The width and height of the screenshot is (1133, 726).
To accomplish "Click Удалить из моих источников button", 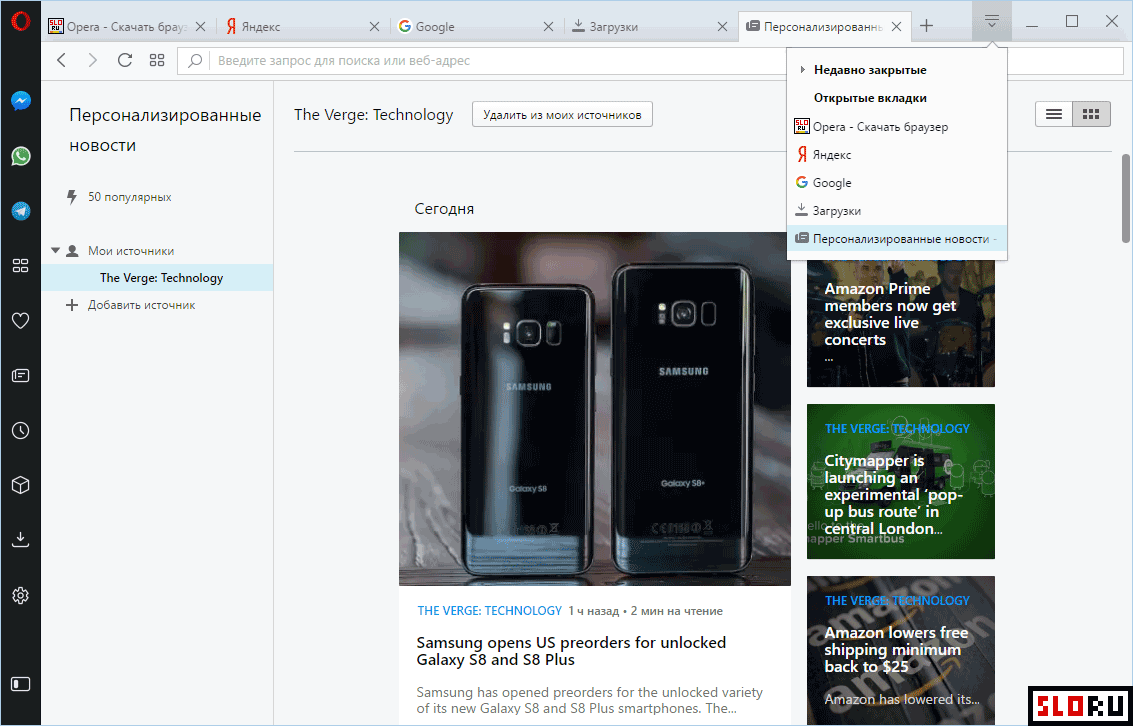I will coord(562,114).
